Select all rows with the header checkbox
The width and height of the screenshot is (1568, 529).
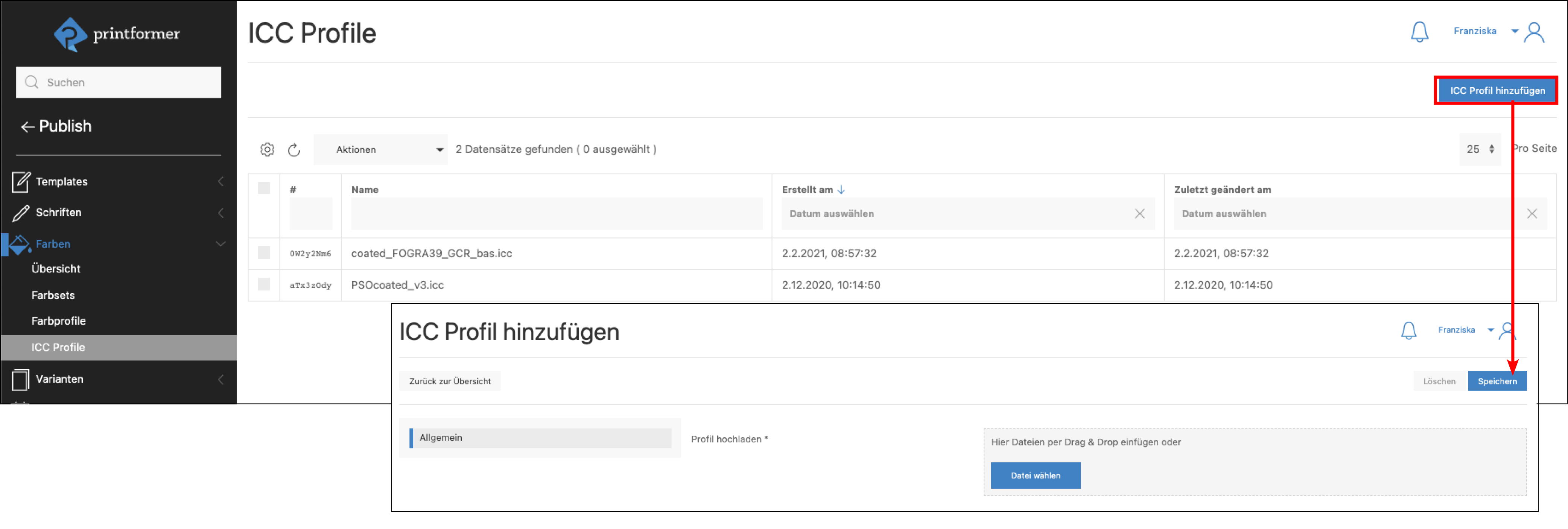tap(264, 189)
